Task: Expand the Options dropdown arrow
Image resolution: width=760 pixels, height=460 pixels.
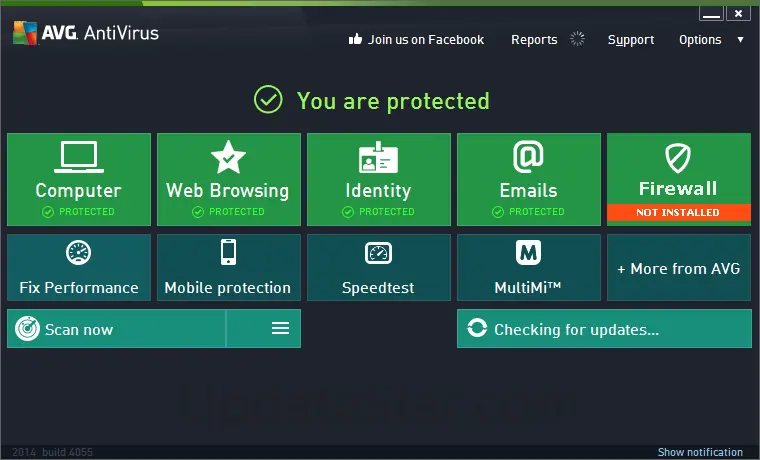Action: (740, 40)
